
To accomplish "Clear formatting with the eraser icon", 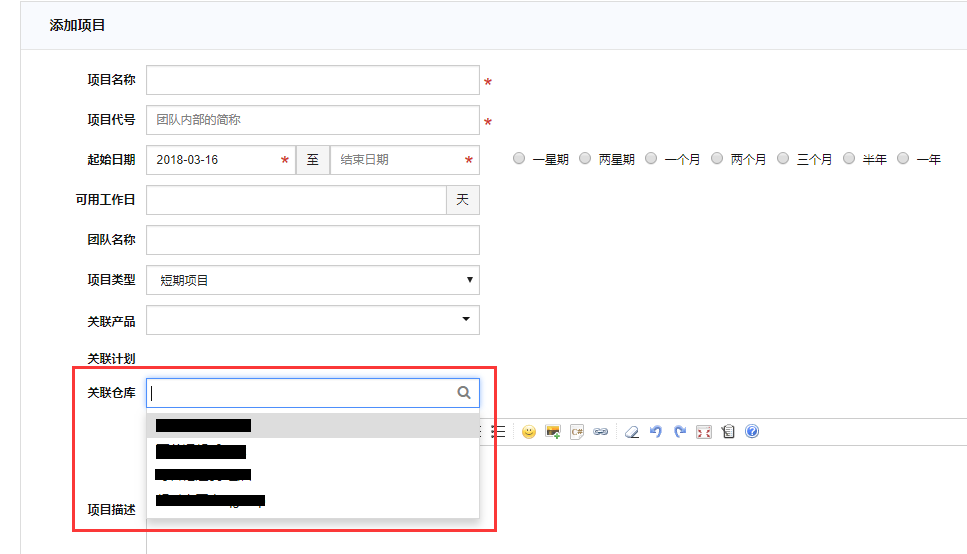I will coord(632,432).
